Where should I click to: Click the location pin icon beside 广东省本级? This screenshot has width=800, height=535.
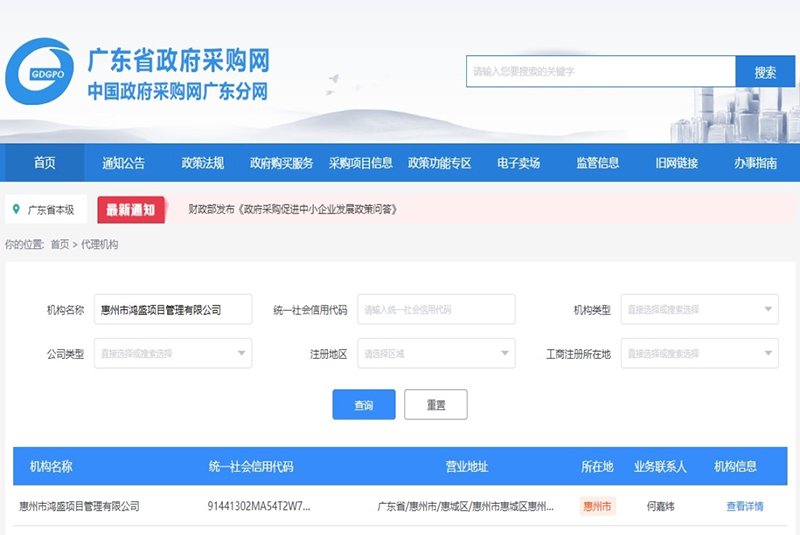(x=16, y=209)
